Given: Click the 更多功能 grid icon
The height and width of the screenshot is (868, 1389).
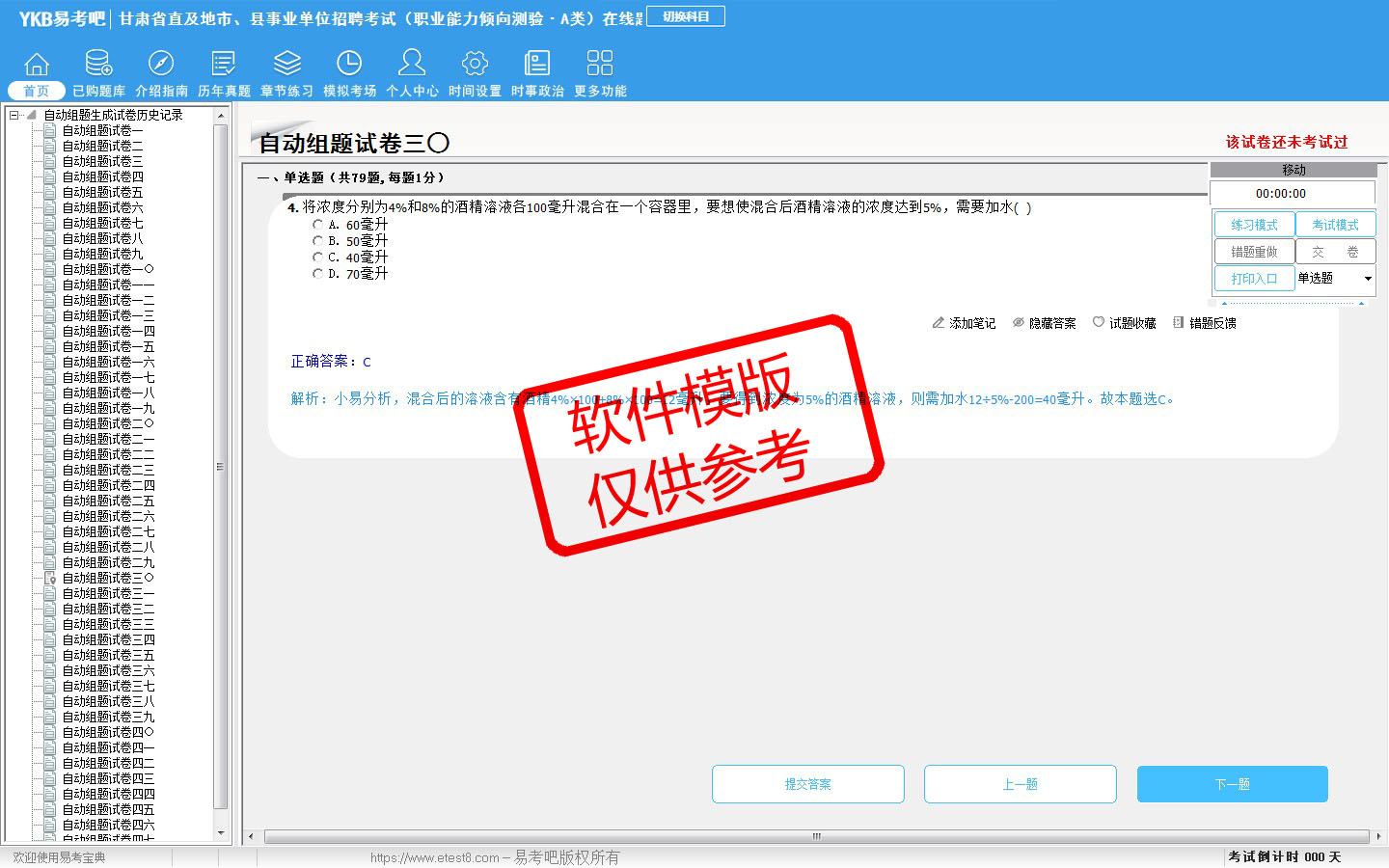Looking at the screenshot, I should tap(600, 64).
